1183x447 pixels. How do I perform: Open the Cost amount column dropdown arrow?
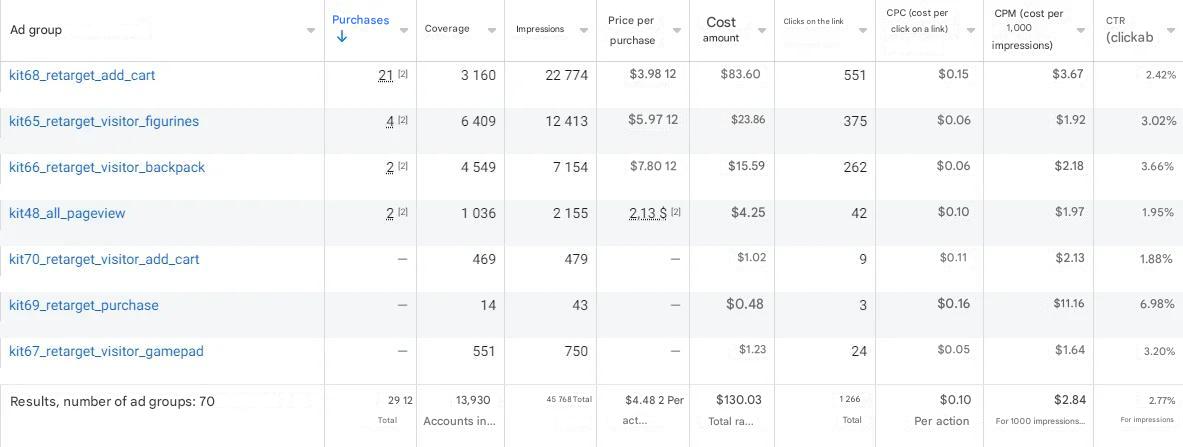(x=762, y=30)
